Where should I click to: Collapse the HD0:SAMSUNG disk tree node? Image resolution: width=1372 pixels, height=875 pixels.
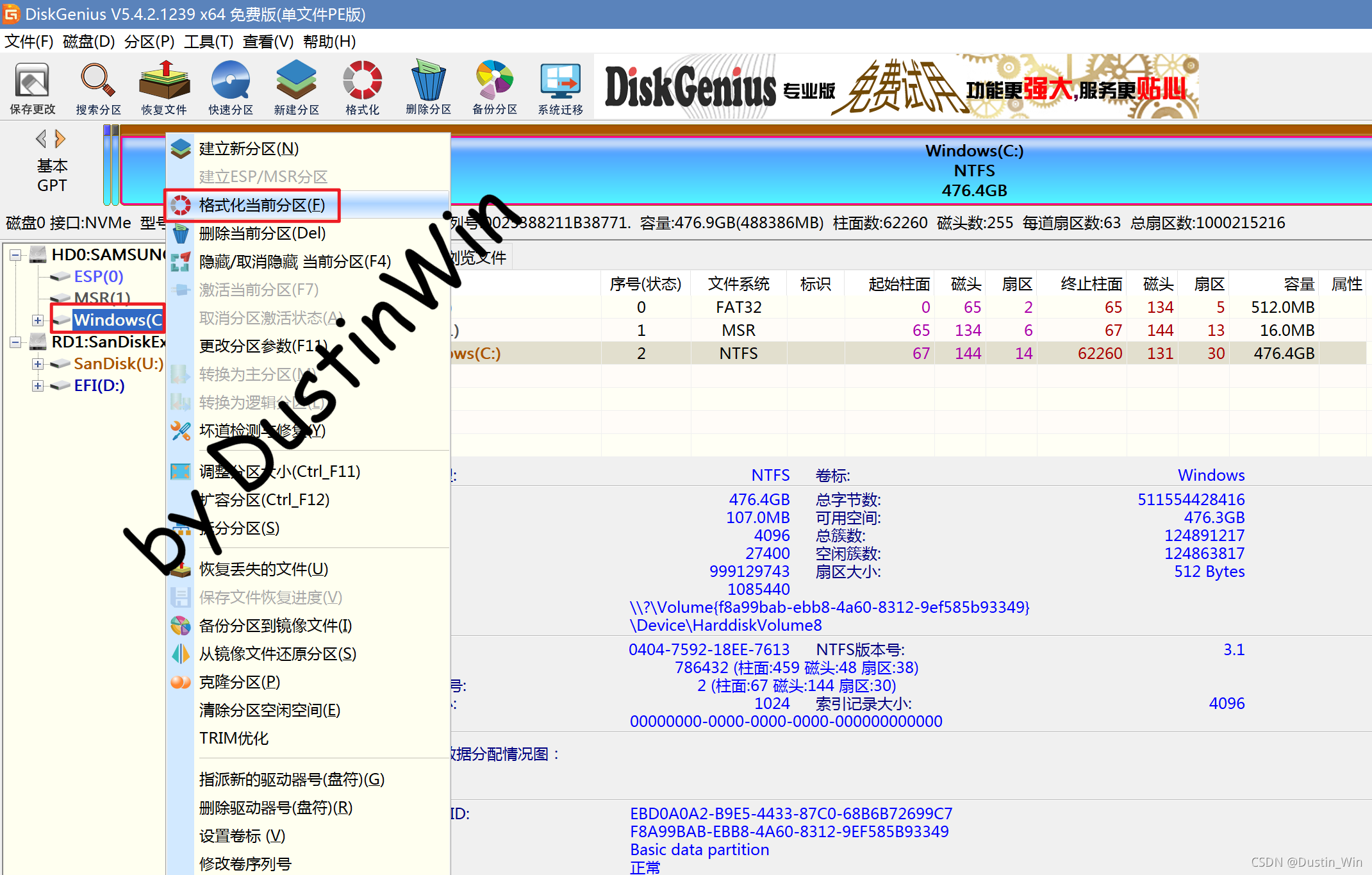[x=15, y=255]
